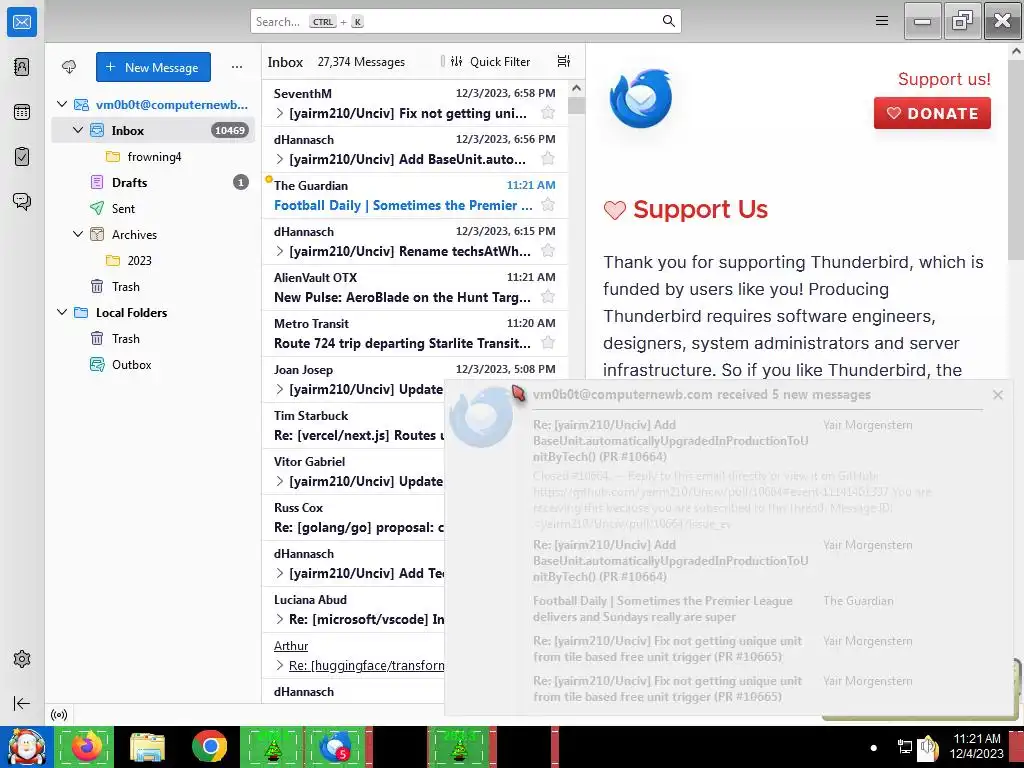Expand the Arthur huggingface thread
1024x768 pixels.
click(280, 665)
